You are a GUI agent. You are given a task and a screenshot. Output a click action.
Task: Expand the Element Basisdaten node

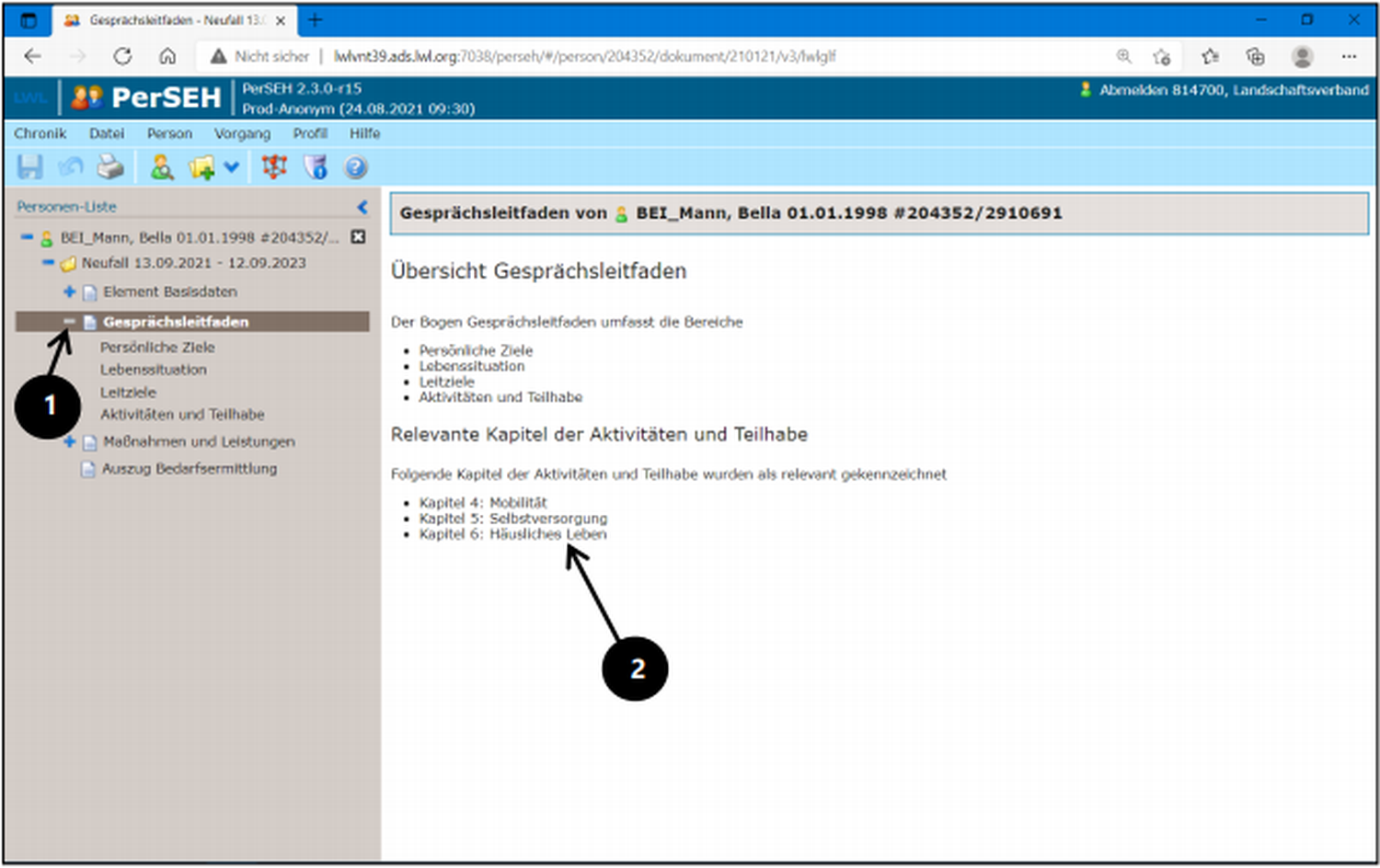(69, 291)
